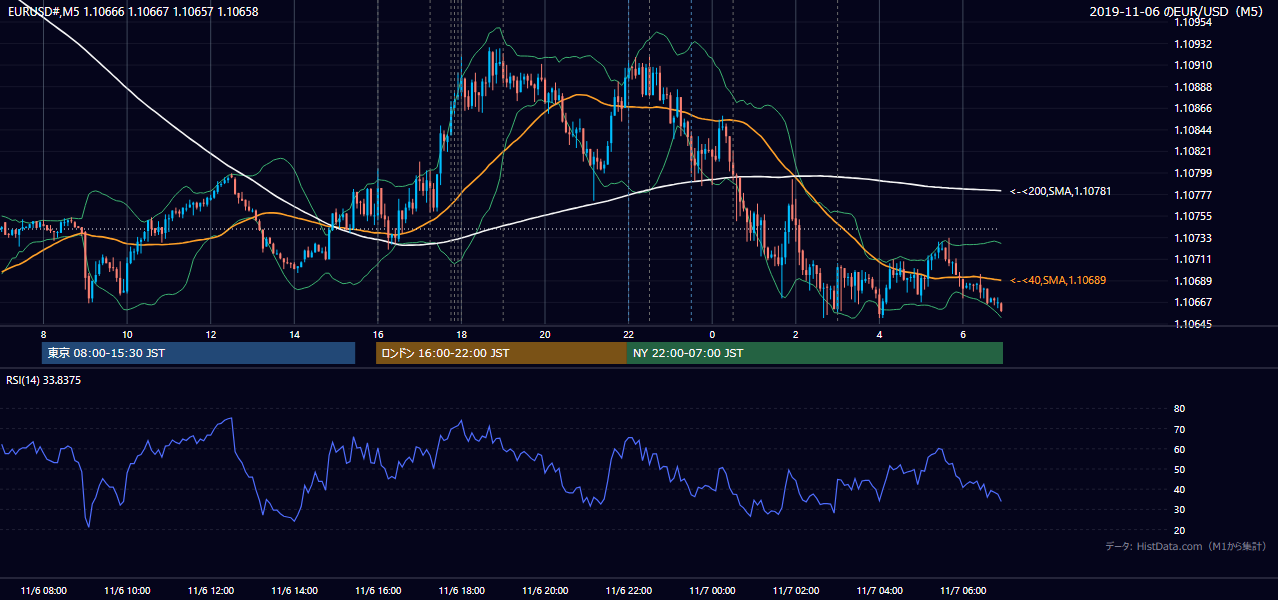Click hour tick 0 under price chart

pyautogui.click(x=712, y=334)
